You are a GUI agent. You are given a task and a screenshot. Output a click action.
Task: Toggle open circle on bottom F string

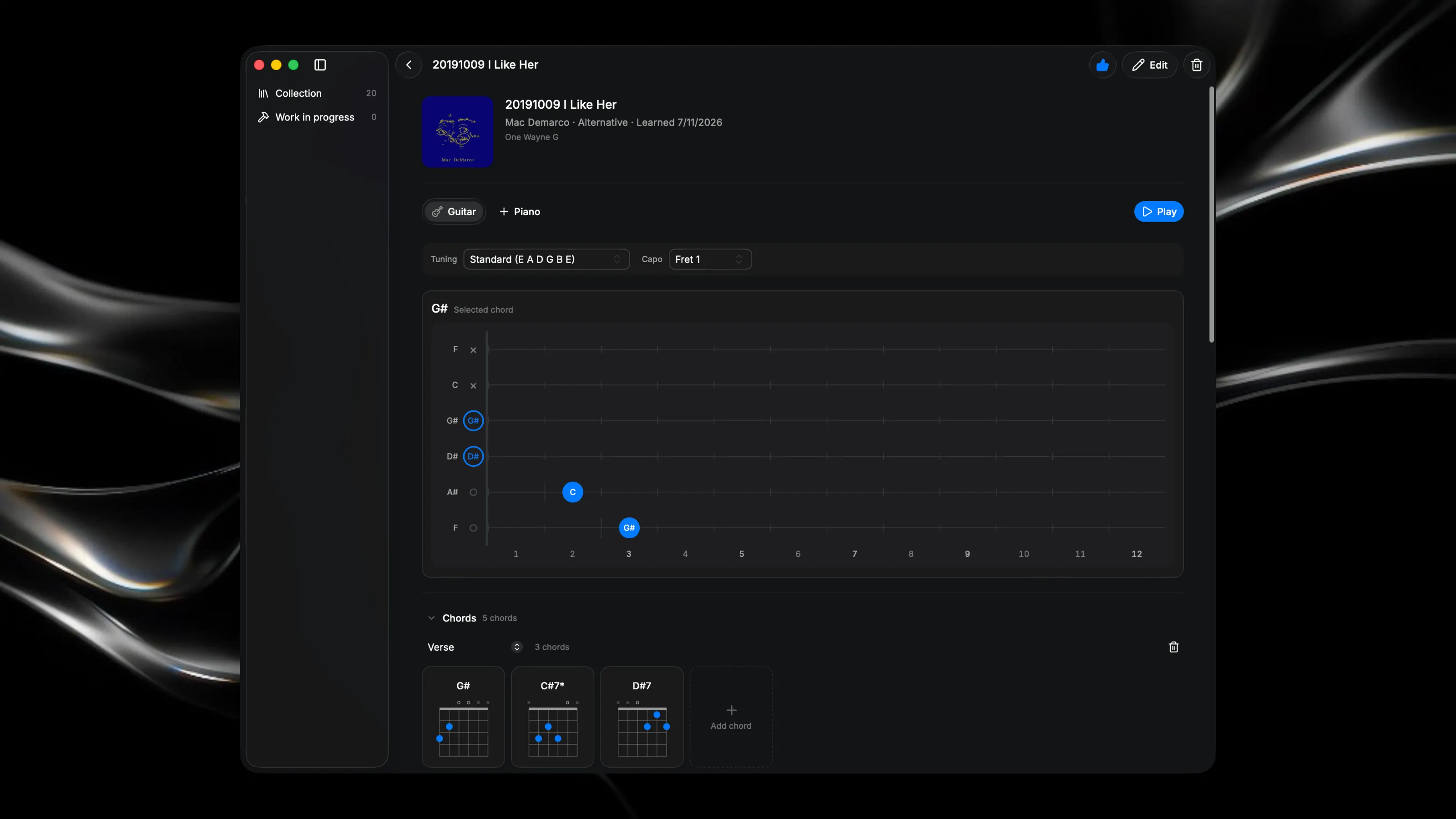473,528
